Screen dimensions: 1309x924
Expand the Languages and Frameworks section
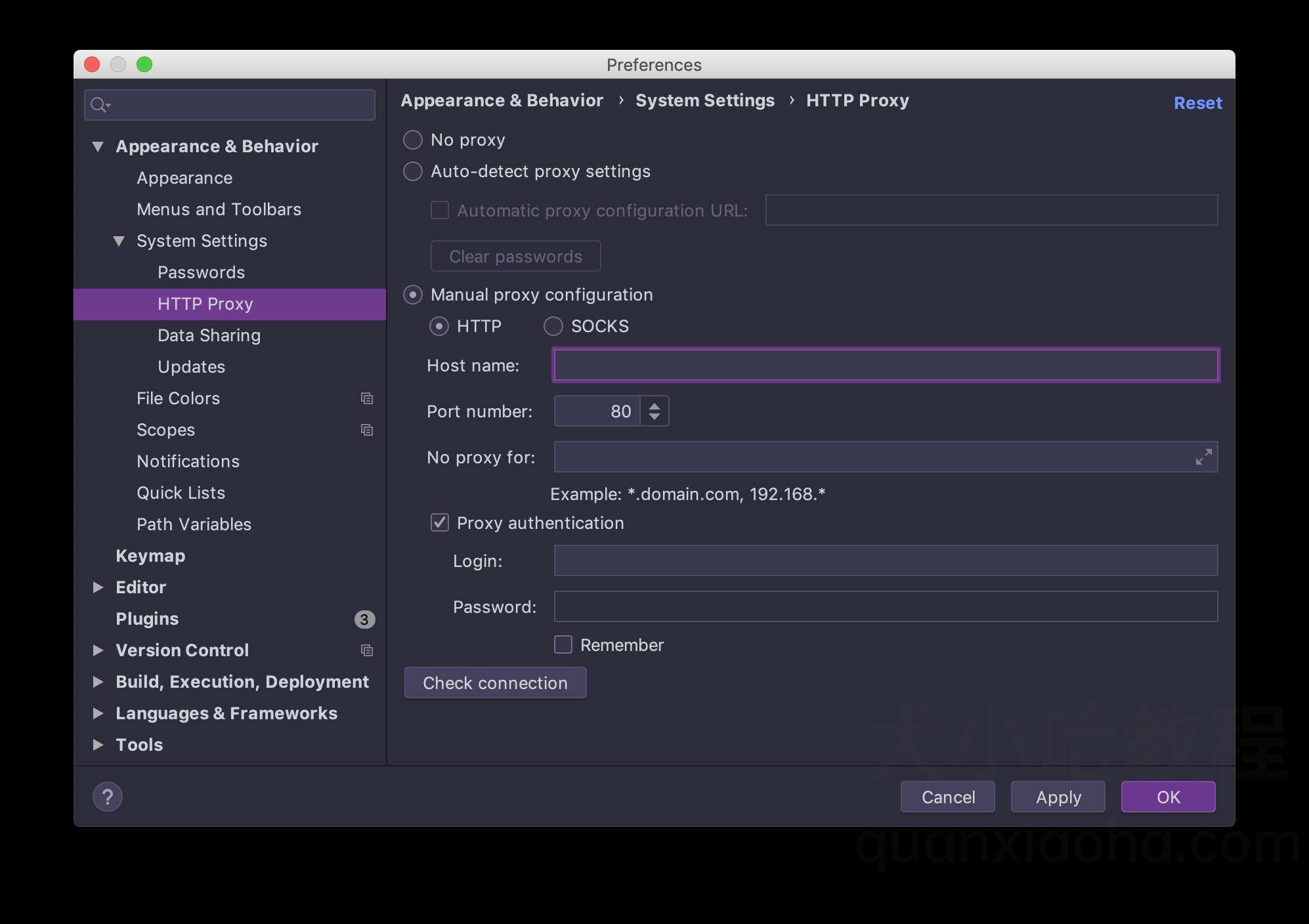point(97,712)
